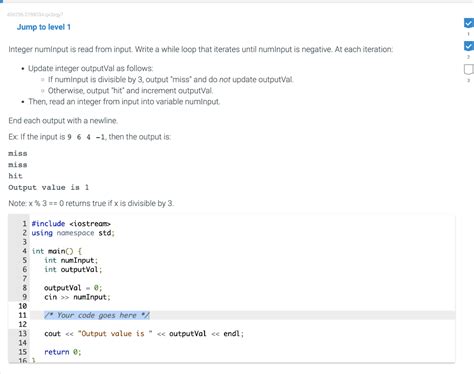Image resolution: width=474 pixels, height=374 pixels.
Task: Click the 'outputVal = 0;' statement
Action: tap(73, 288)
